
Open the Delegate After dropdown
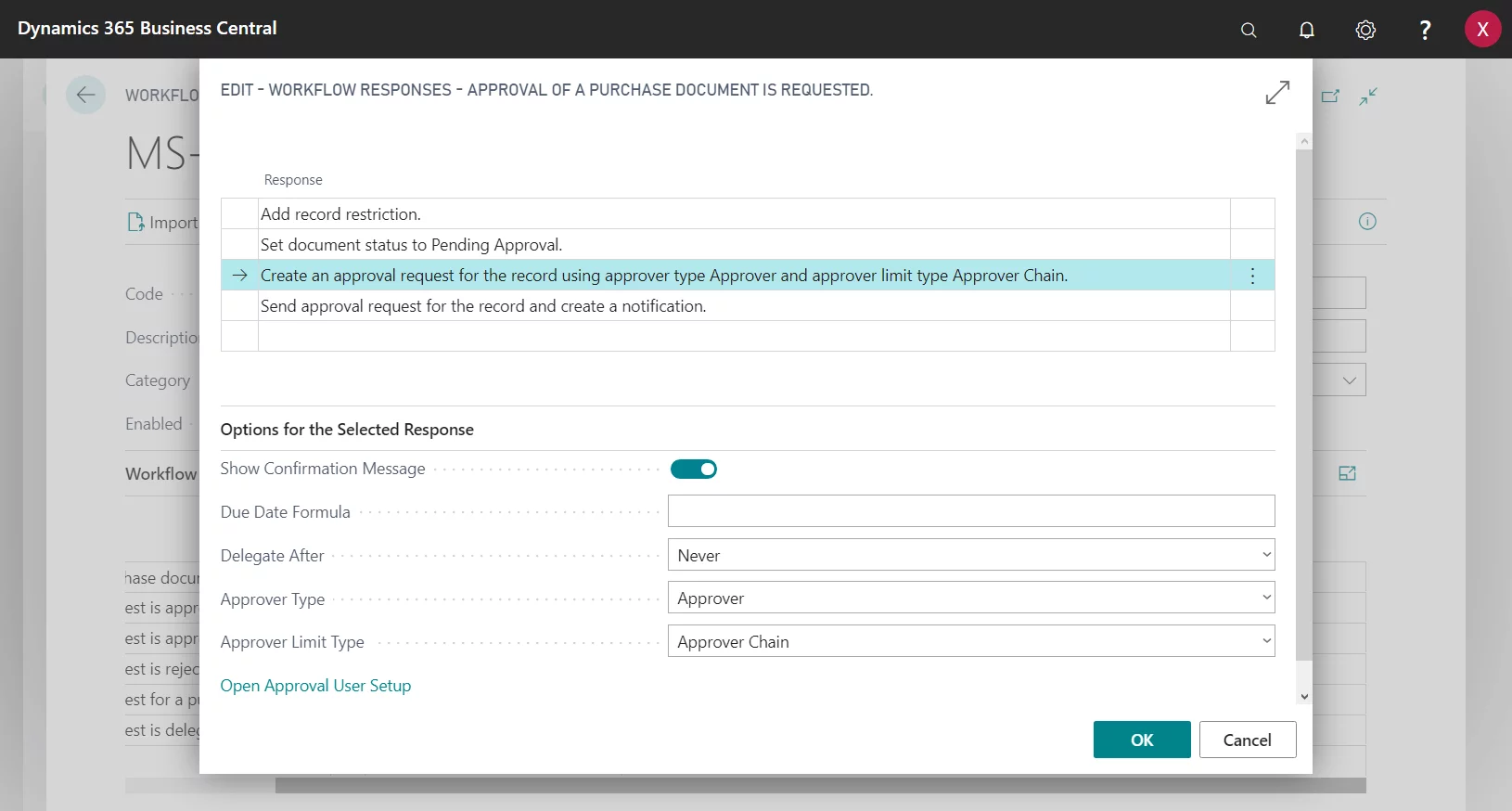(x=970, y=555)
